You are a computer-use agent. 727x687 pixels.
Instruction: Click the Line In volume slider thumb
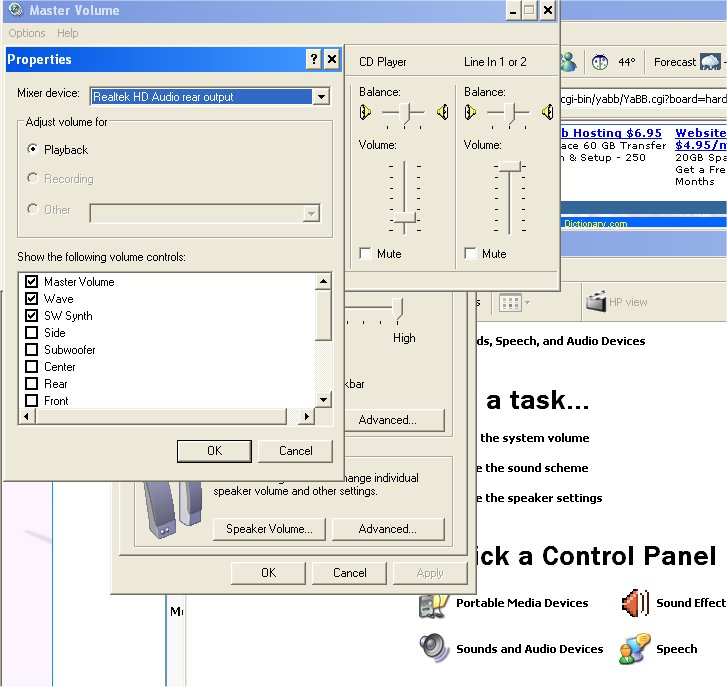click(510, 166)
